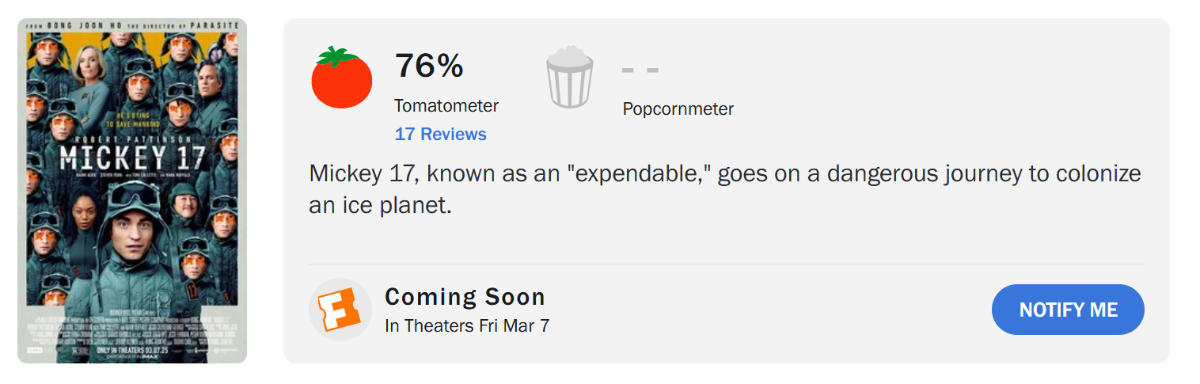Open the Mickey 17 movie poster
This screenshot has width=1200, height=384.
132,190
